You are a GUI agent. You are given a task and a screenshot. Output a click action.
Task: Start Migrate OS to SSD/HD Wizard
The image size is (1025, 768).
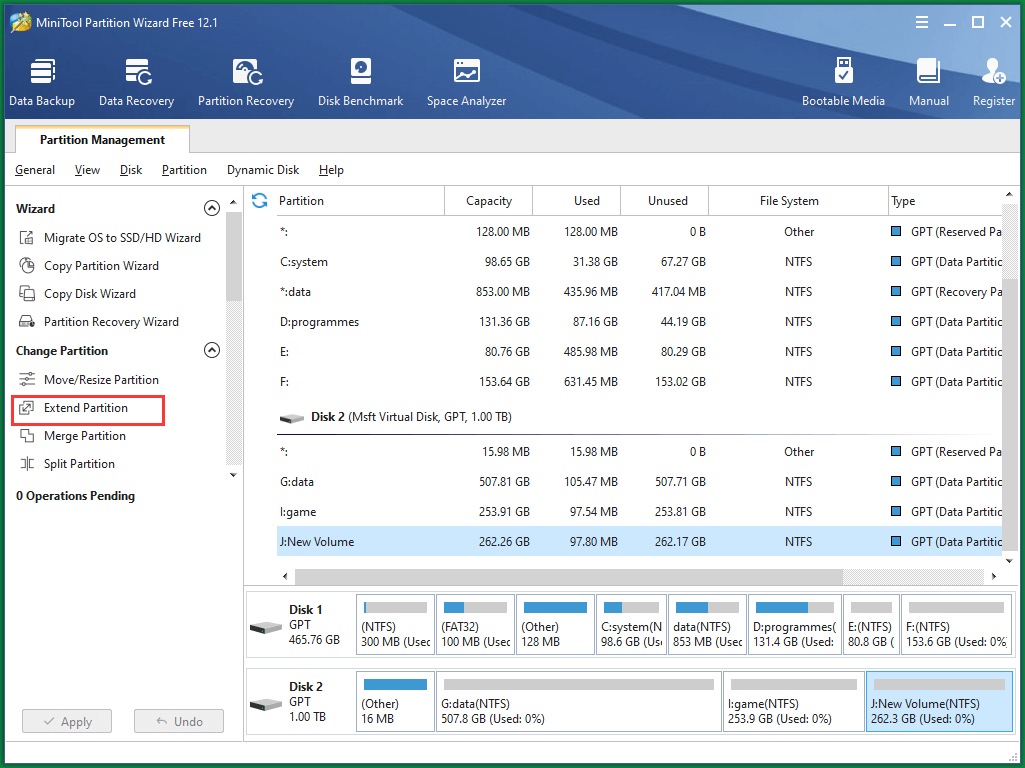pos(109,238)
